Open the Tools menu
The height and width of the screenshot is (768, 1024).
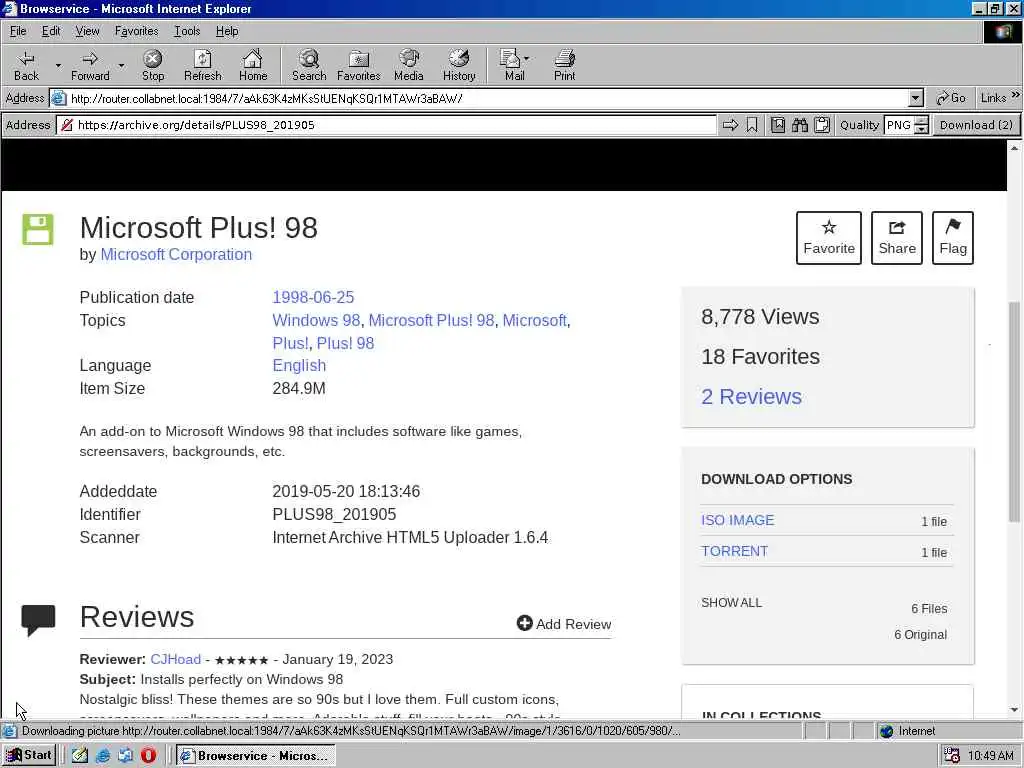pyautogui.click(x=187, y=31)
